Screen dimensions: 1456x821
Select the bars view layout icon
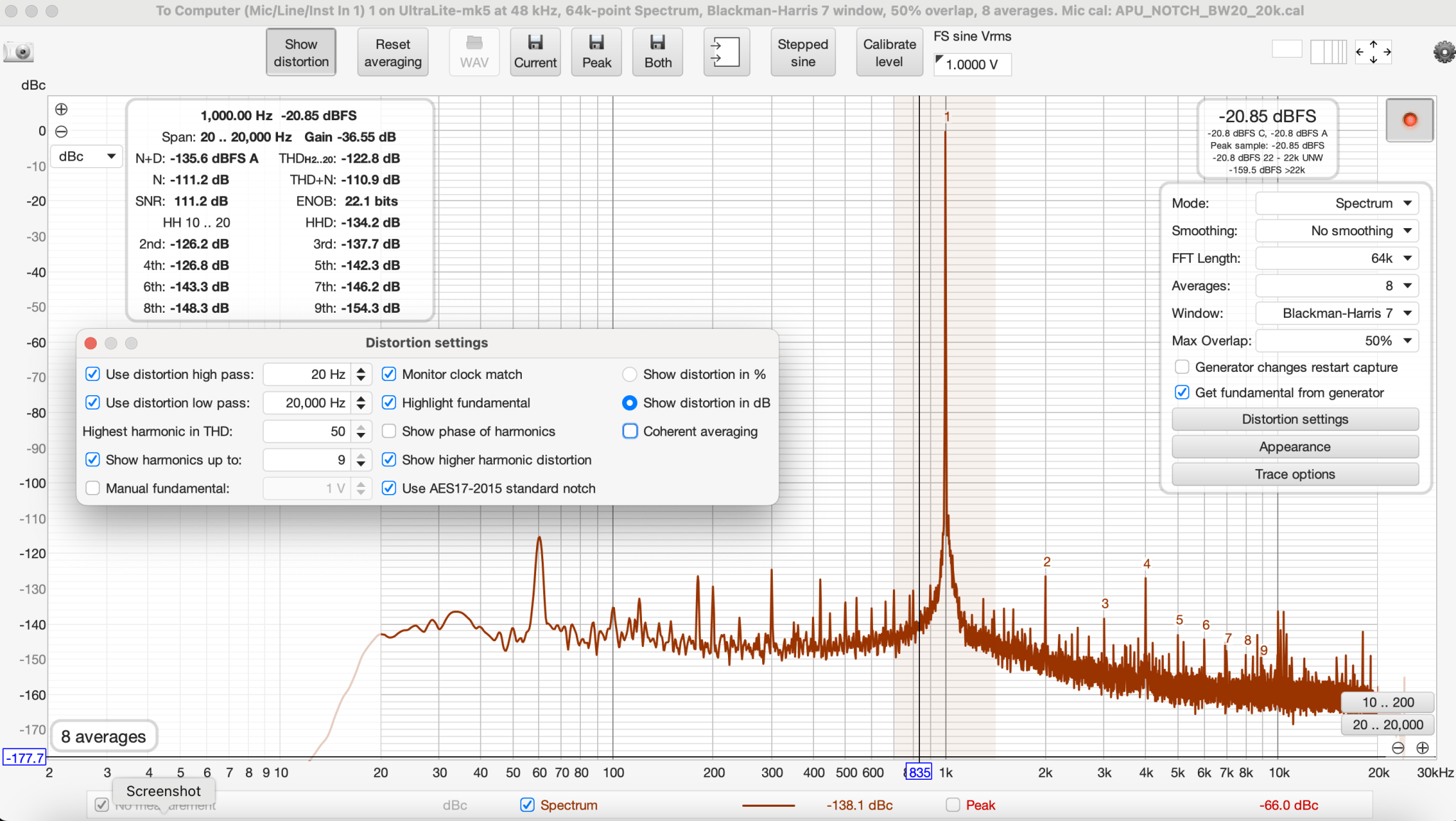[x=1328, y=52]
